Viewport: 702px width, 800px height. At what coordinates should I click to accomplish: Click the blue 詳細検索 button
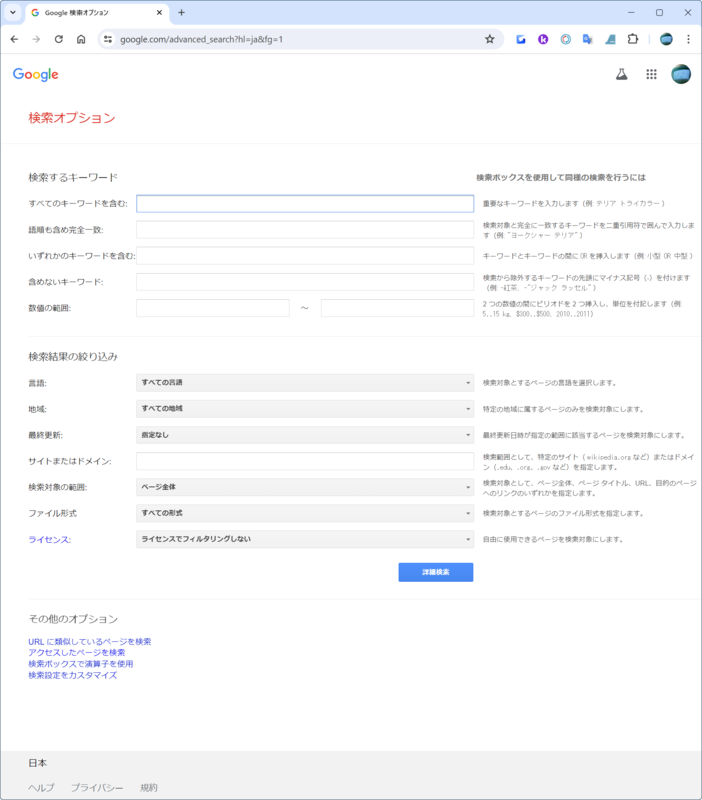point(436,572)
